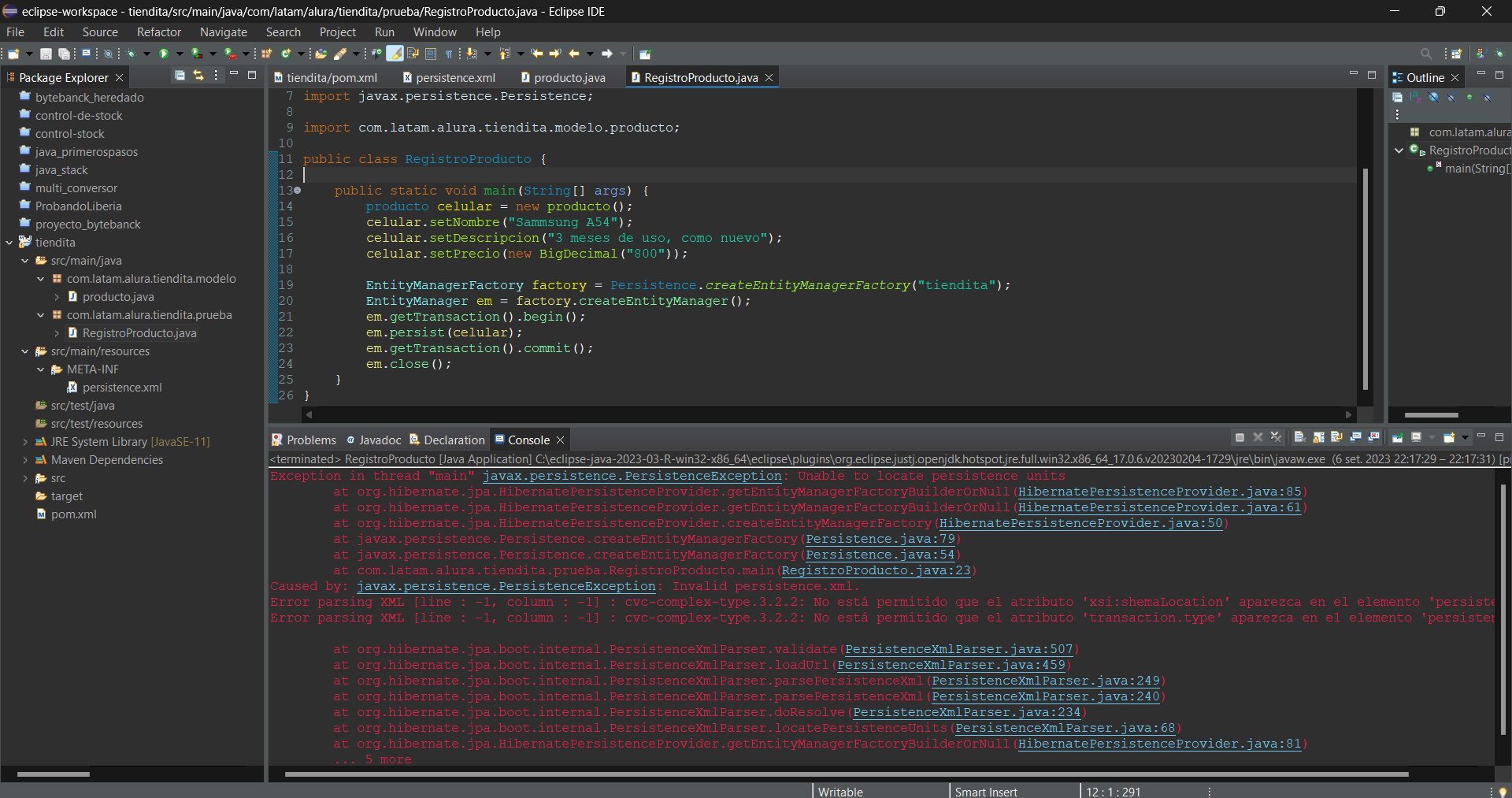This screenshot has width=1512, height=798.
Task: Navigate Forward with the right arrow
Action: 607,54
